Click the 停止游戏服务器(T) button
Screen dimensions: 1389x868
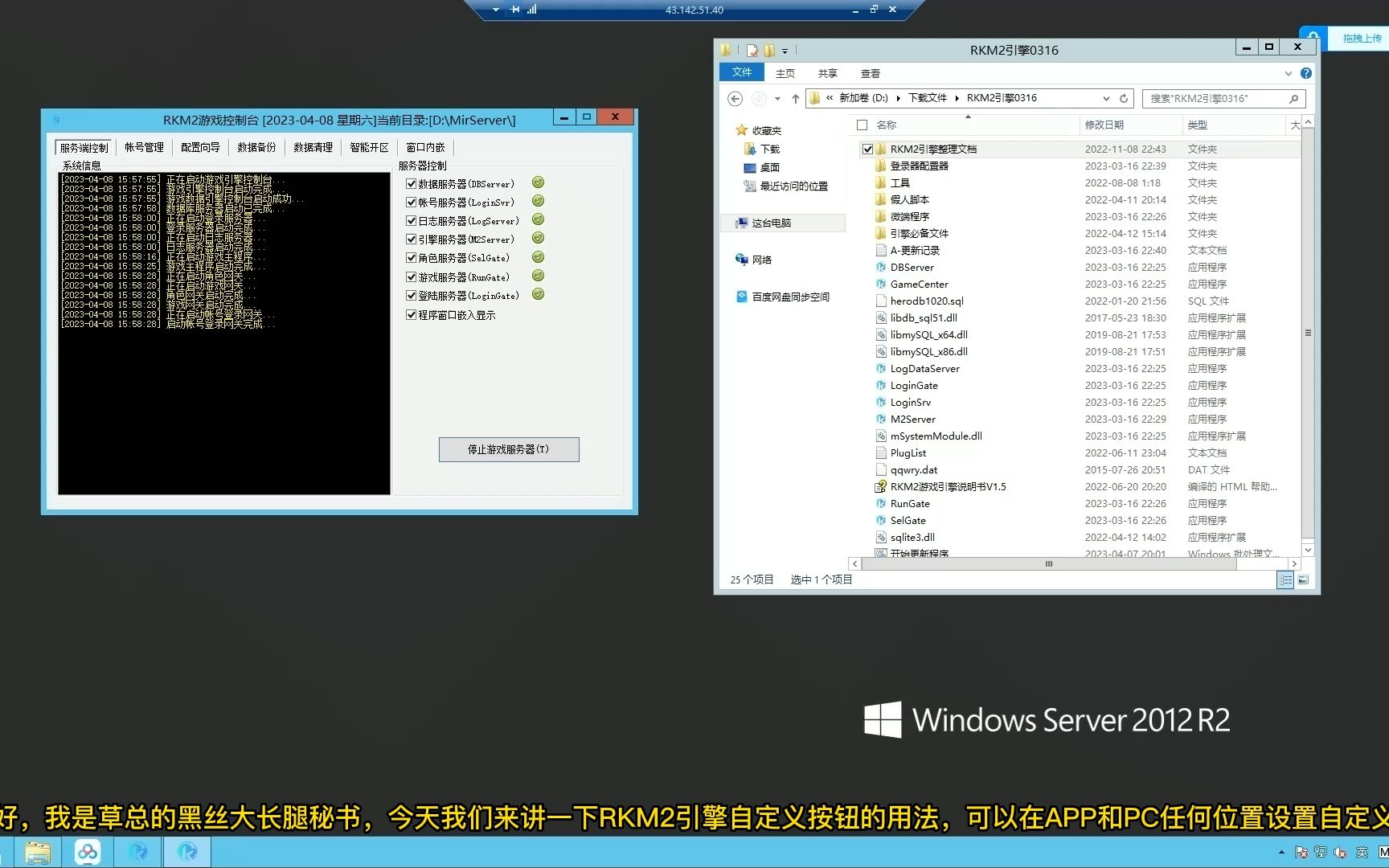(x=508, y=449)
